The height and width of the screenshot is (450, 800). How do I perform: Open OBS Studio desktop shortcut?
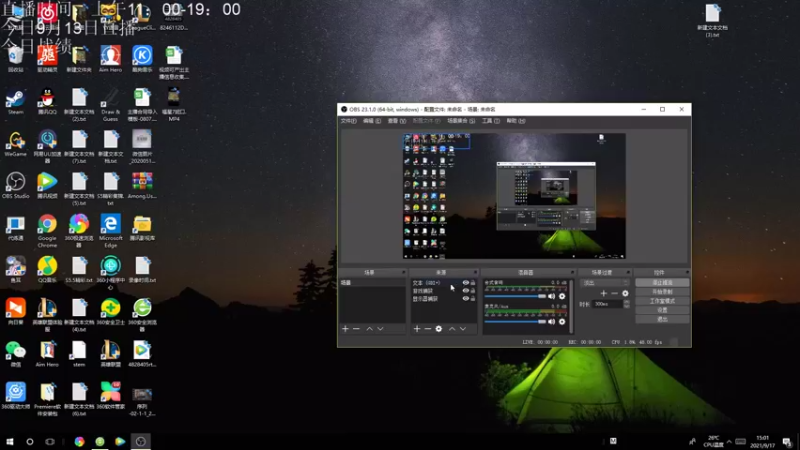[15, 186]
